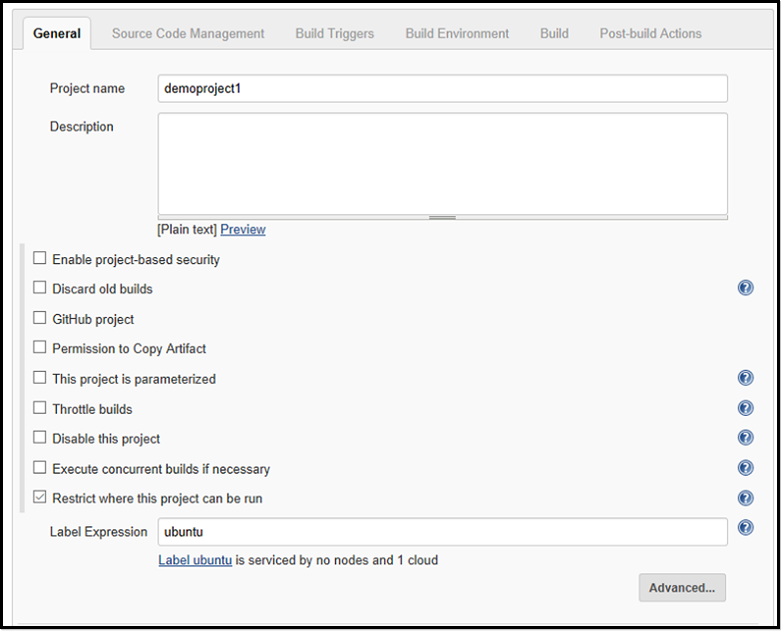Open the Post-build Actions tab
Viewport: 782px width, 631px height.
[650, 33]
